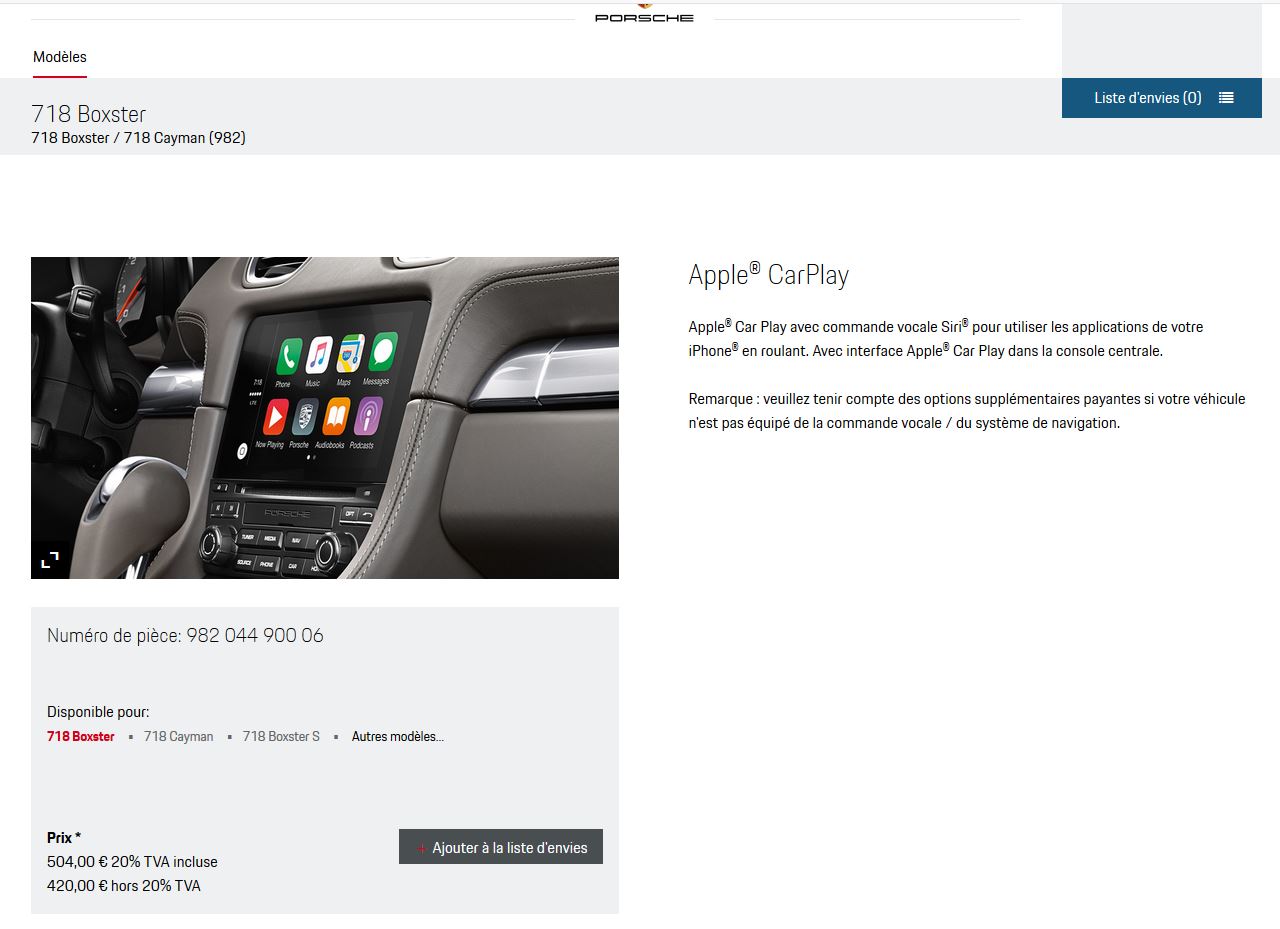This screenshot has width=1280, height=929.
Task: Click the Disponible pour: label
Action: (x=98, y=712)
